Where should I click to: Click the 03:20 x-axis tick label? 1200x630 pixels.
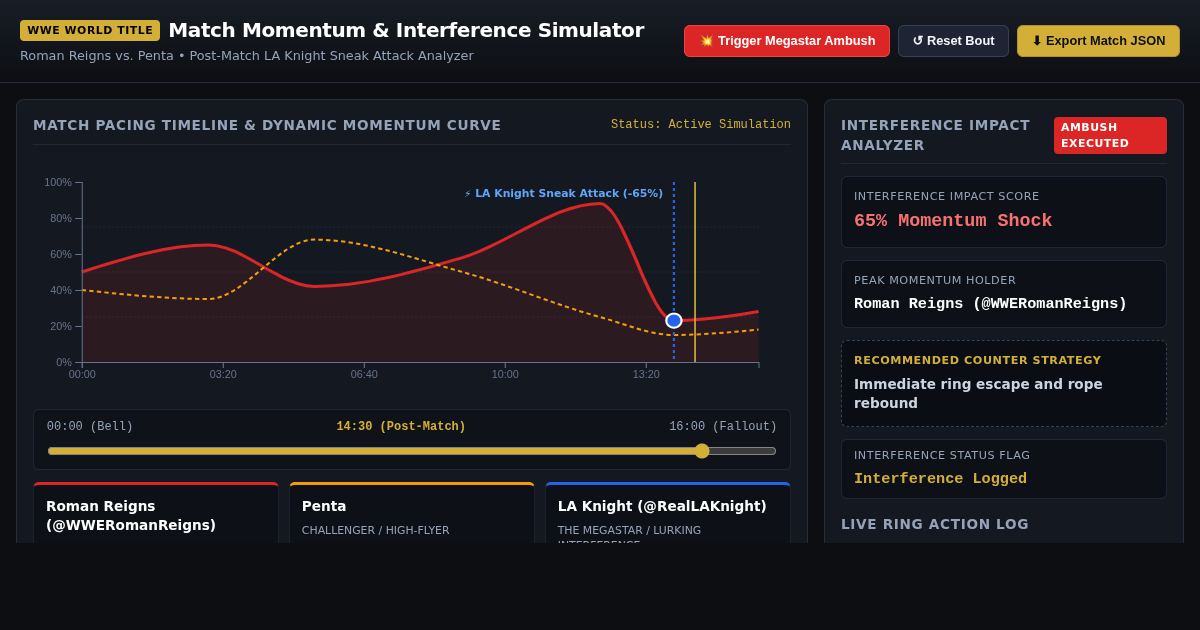click(x=223, y=374)
